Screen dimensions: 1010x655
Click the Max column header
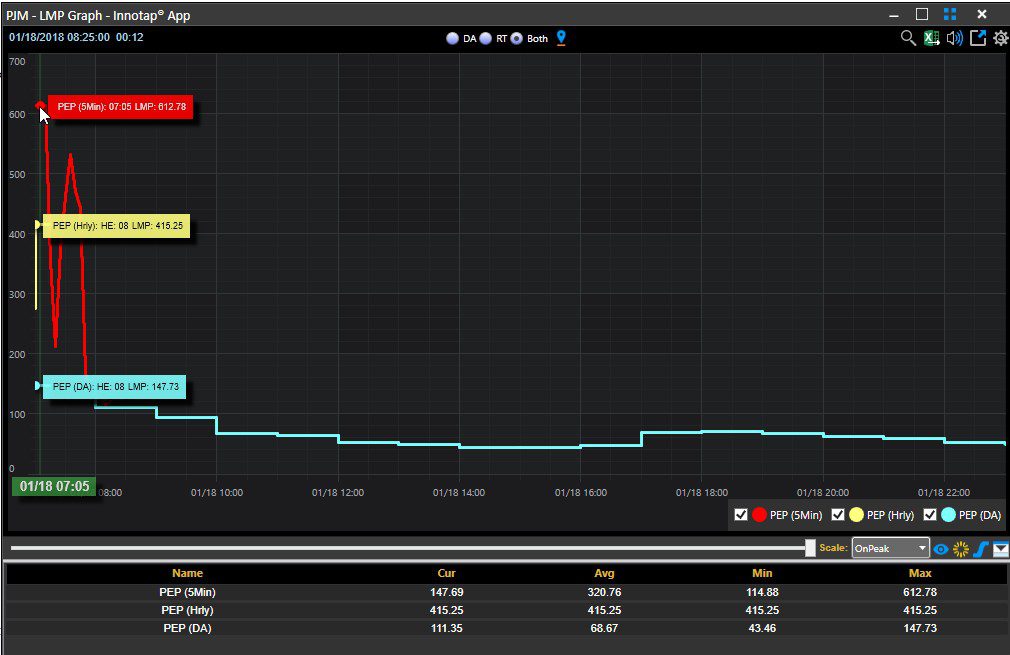click(x=920, y=573)
